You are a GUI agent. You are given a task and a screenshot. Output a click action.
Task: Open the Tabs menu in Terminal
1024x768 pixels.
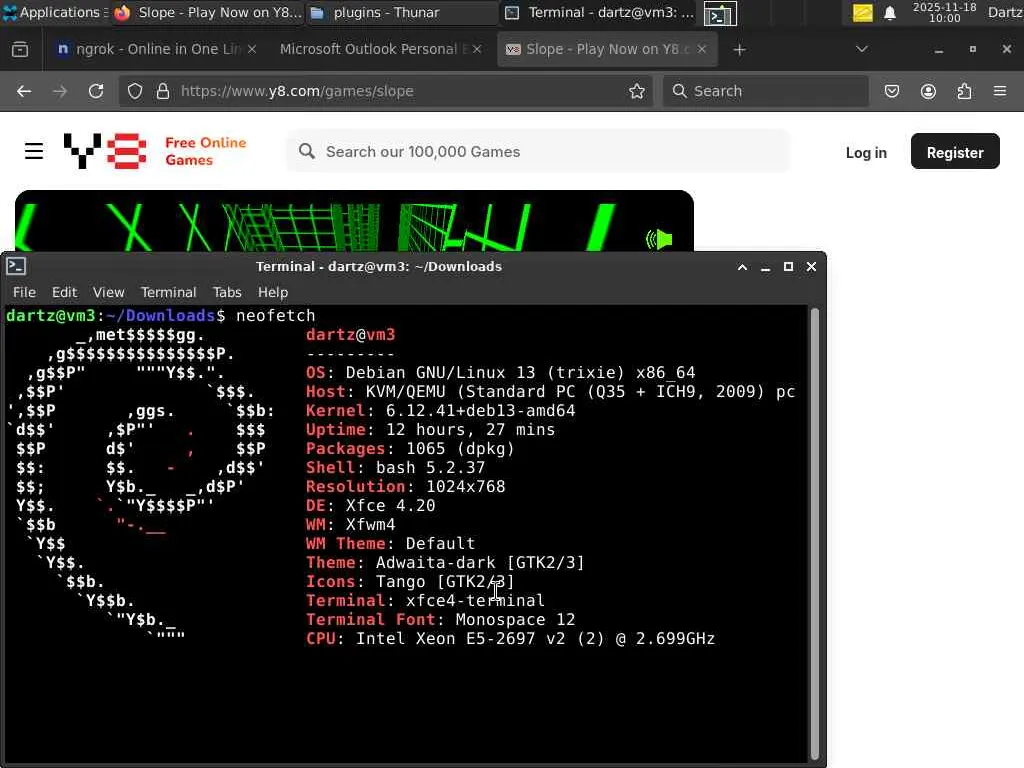(x=227, y=292)
